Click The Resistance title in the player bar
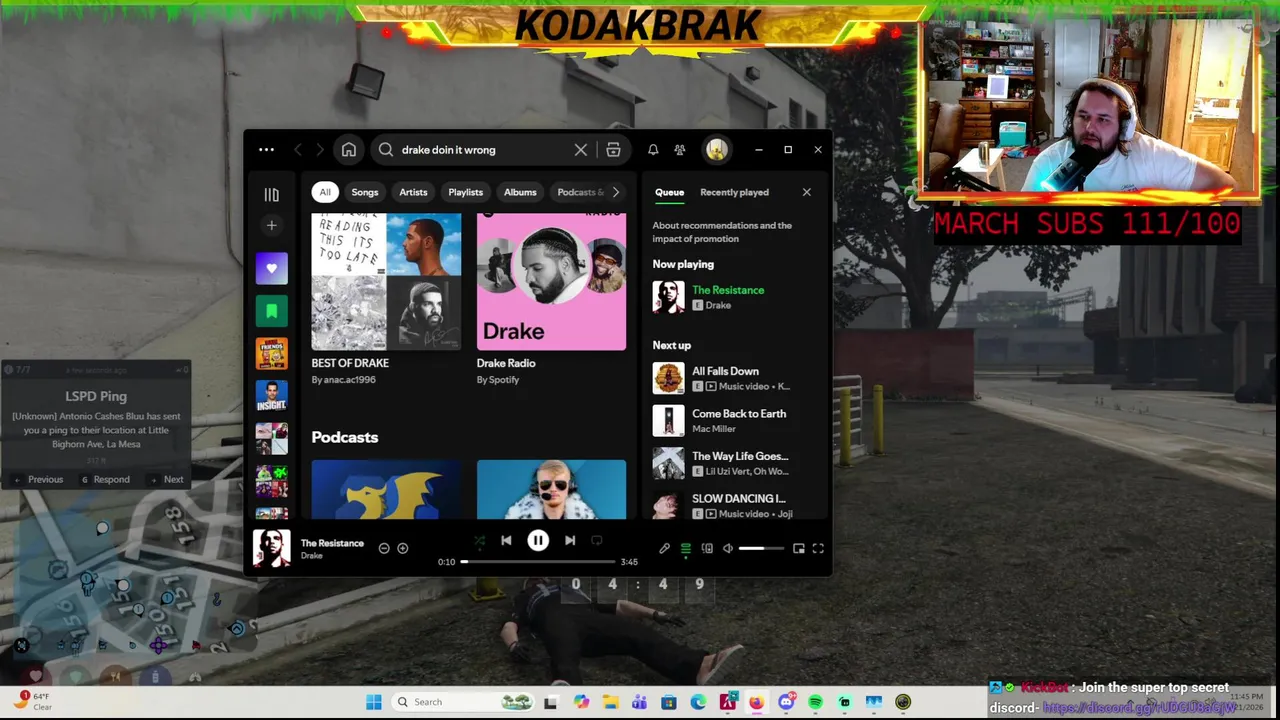The height and width of the screenshot is (720, 1280). pyautogui.click(x=332, y=543)
